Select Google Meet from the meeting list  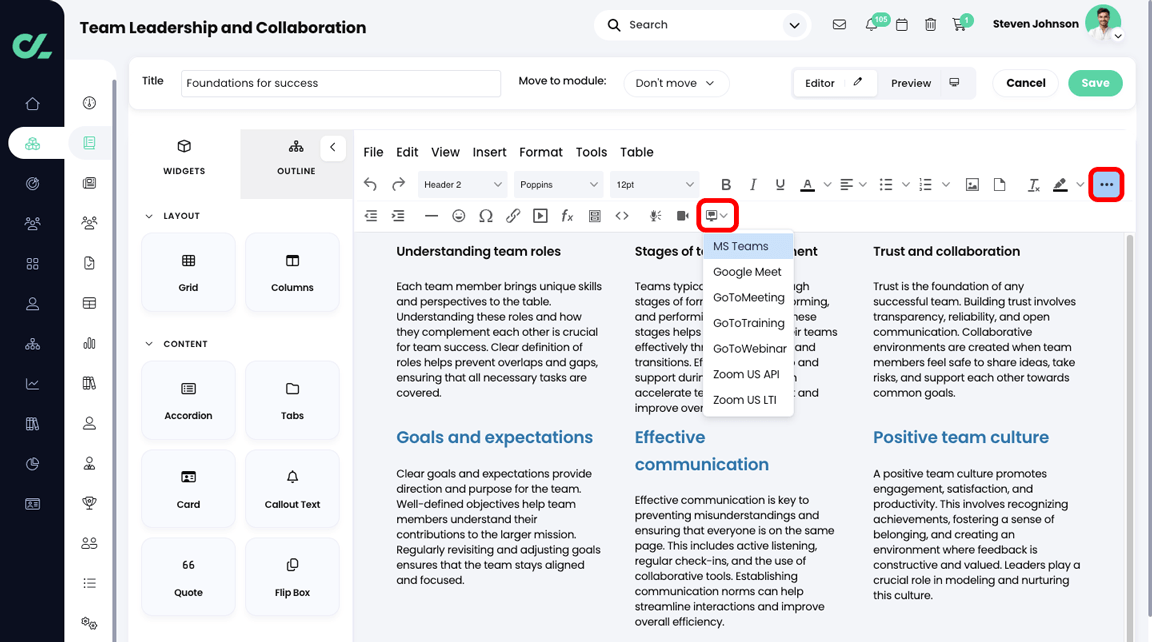pyautogui.click(x=748, y=272)
